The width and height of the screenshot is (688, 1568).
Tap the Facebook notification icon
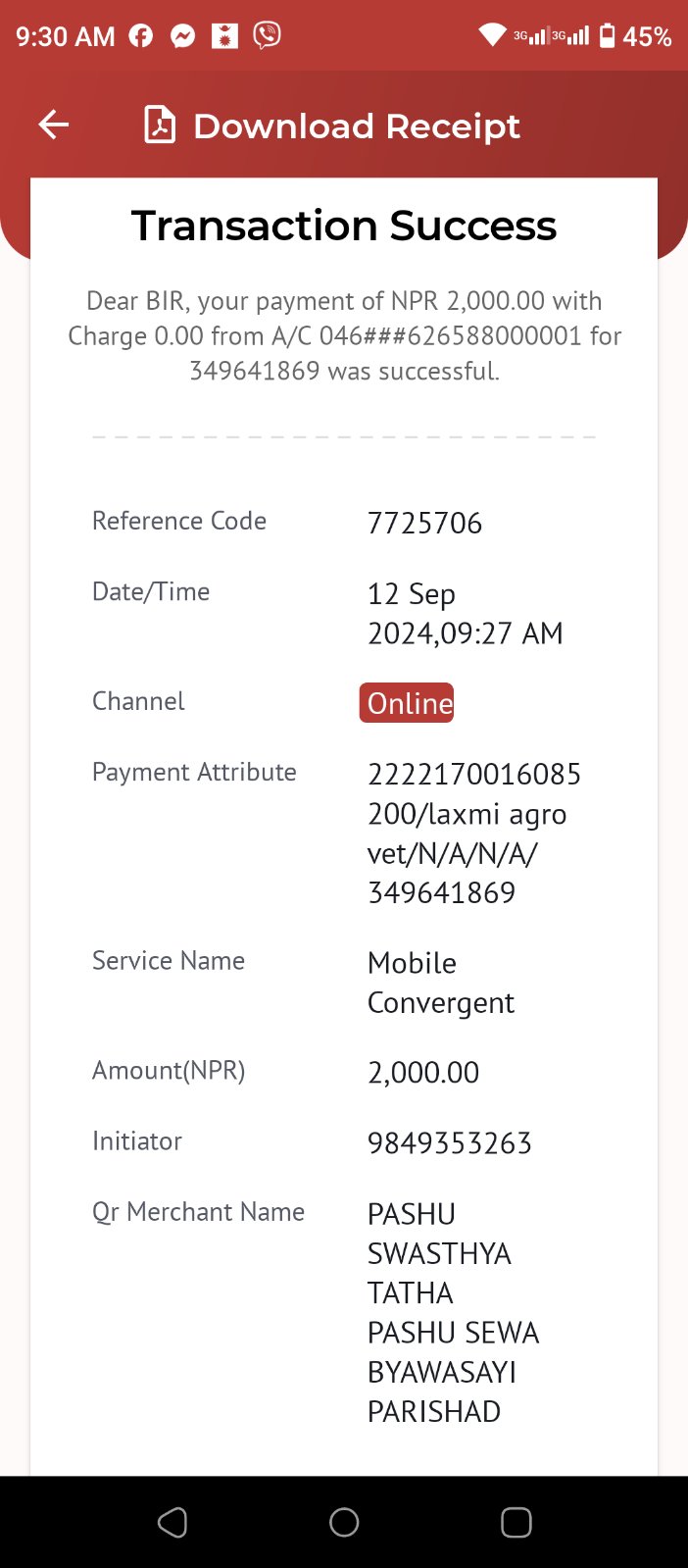[141, 36]
